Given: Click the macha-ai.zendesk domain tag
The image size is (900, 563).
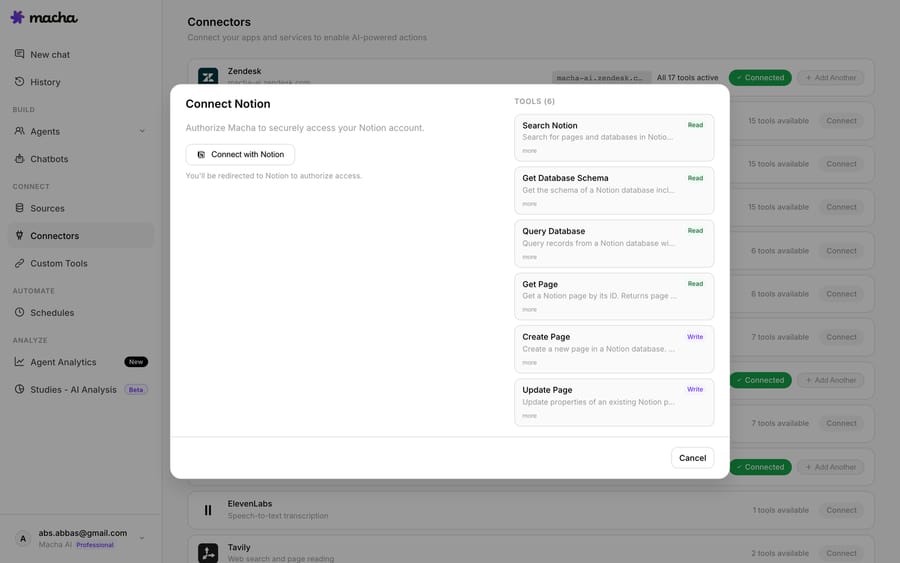Looking at the screenshot, I should (x=602, y=77).
